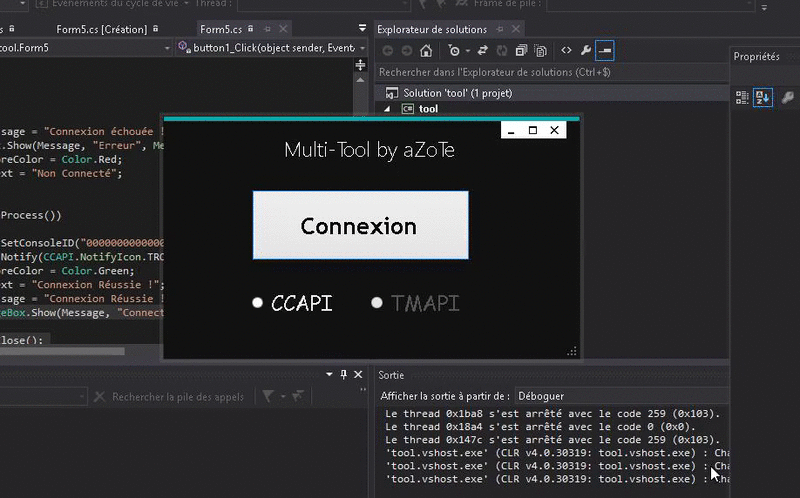Click the Home icon in Solution Explorer
Screen dimensions: 800x498
point(426,51)
